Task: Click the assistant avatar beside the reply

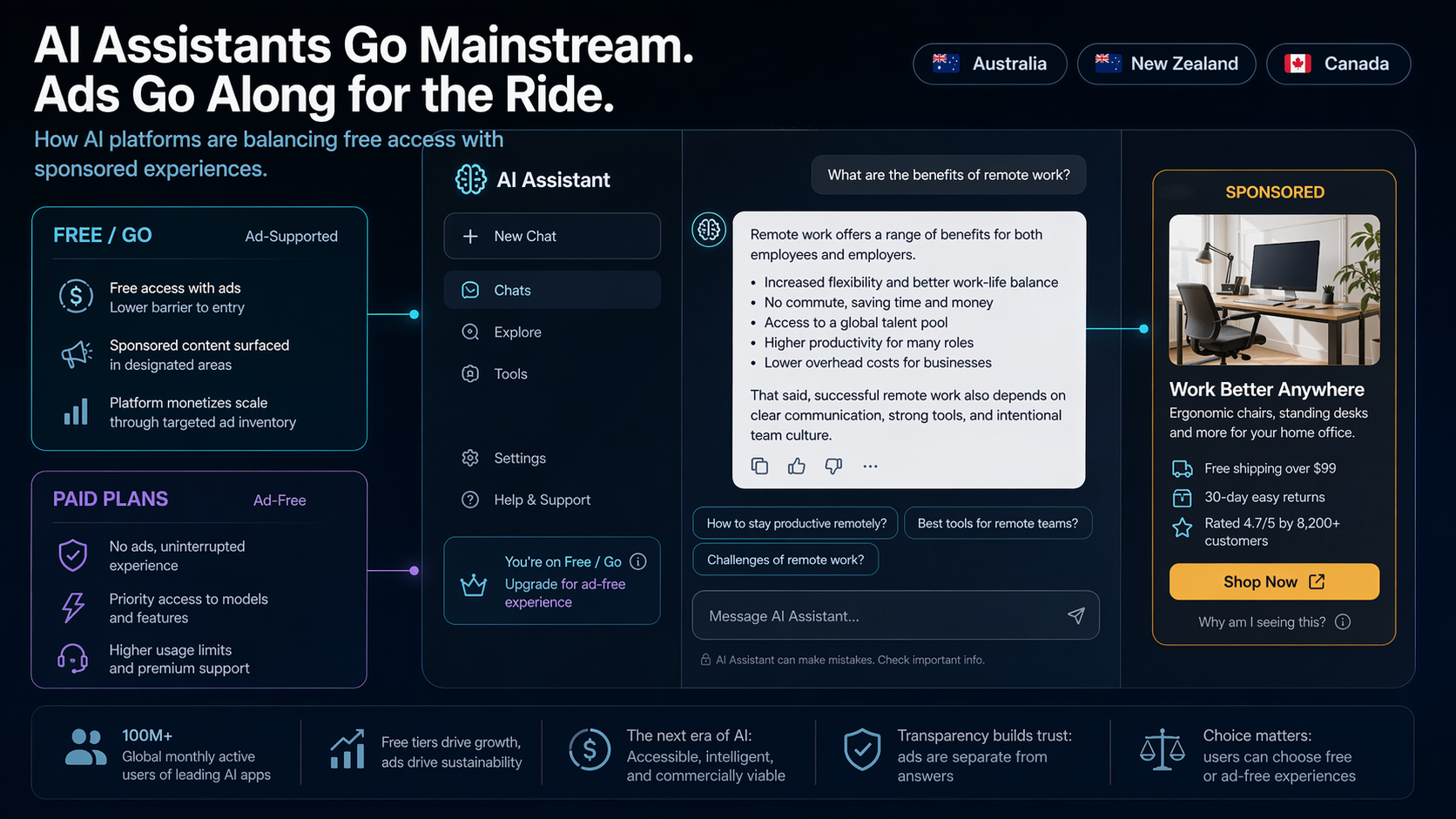Action: (709, 230)
